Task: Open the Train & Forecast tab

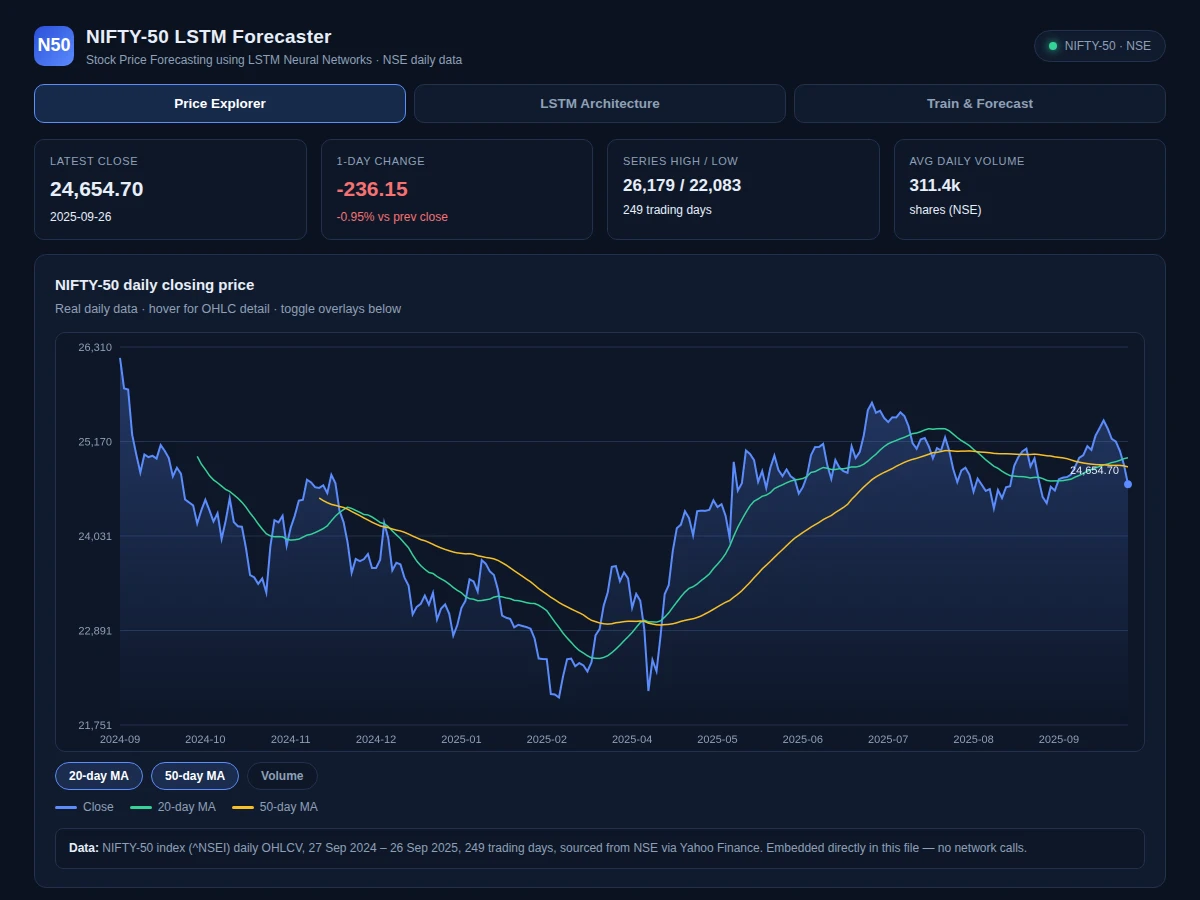Action: point(980,104)
